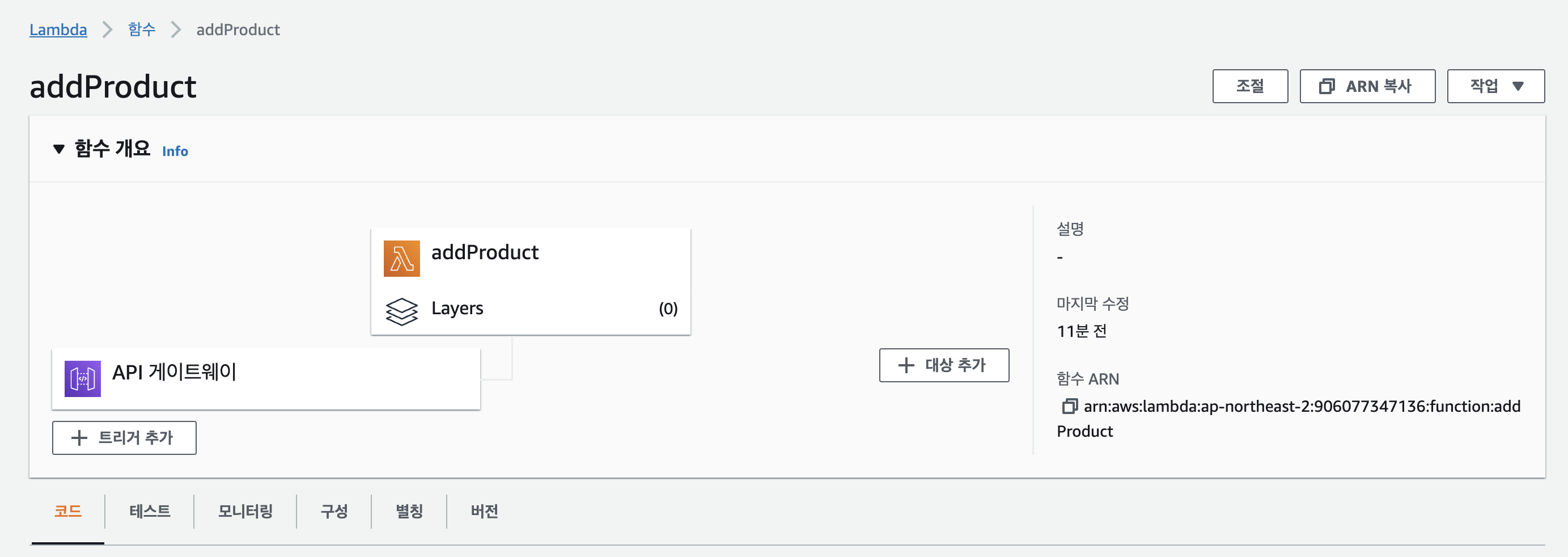The width and height of the screenshot is (1568, 557).
Task: Go to the 별칭 tab
Action: pos(409,510)
